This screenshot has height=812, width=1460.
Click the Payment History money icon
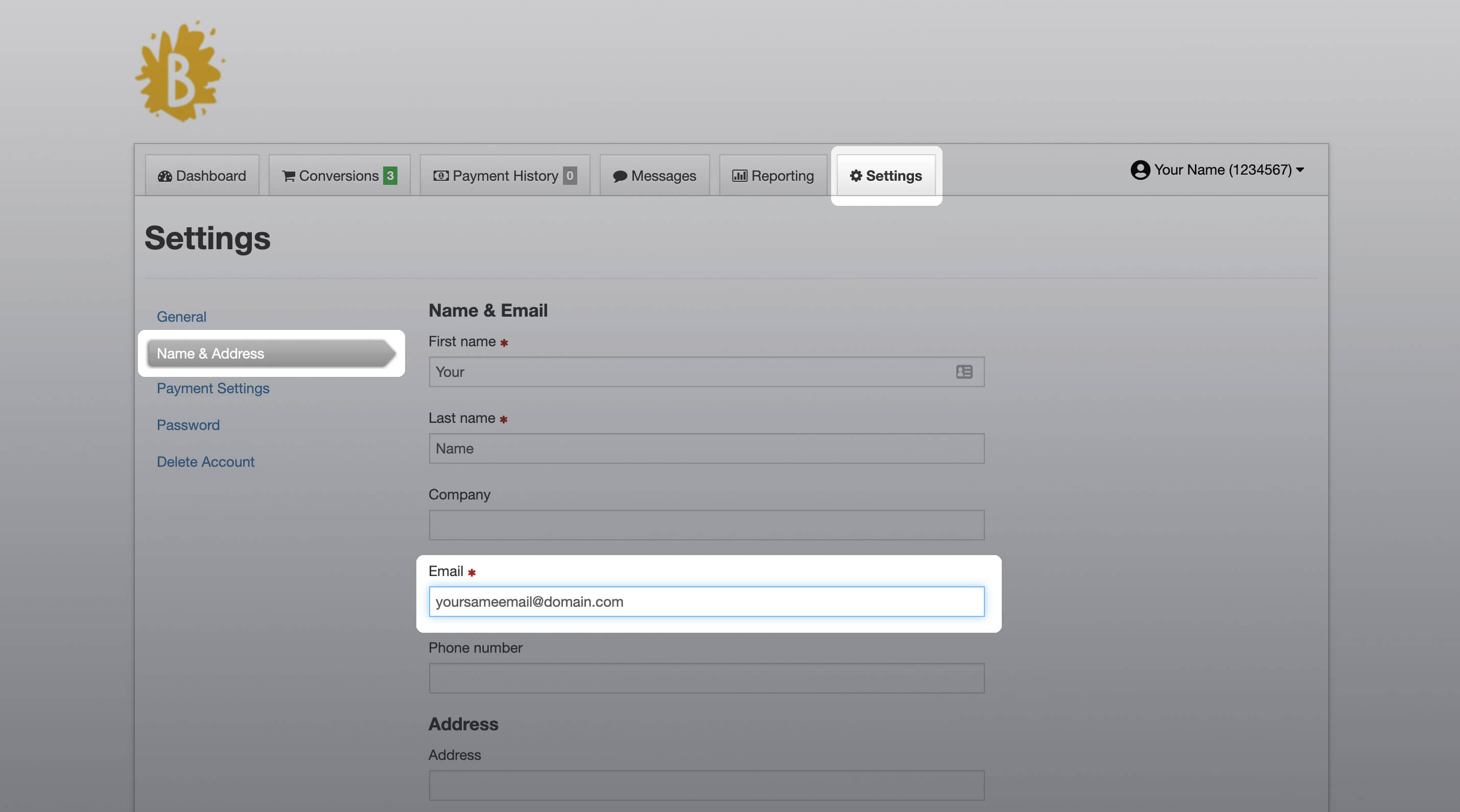(x=441, y=176)
